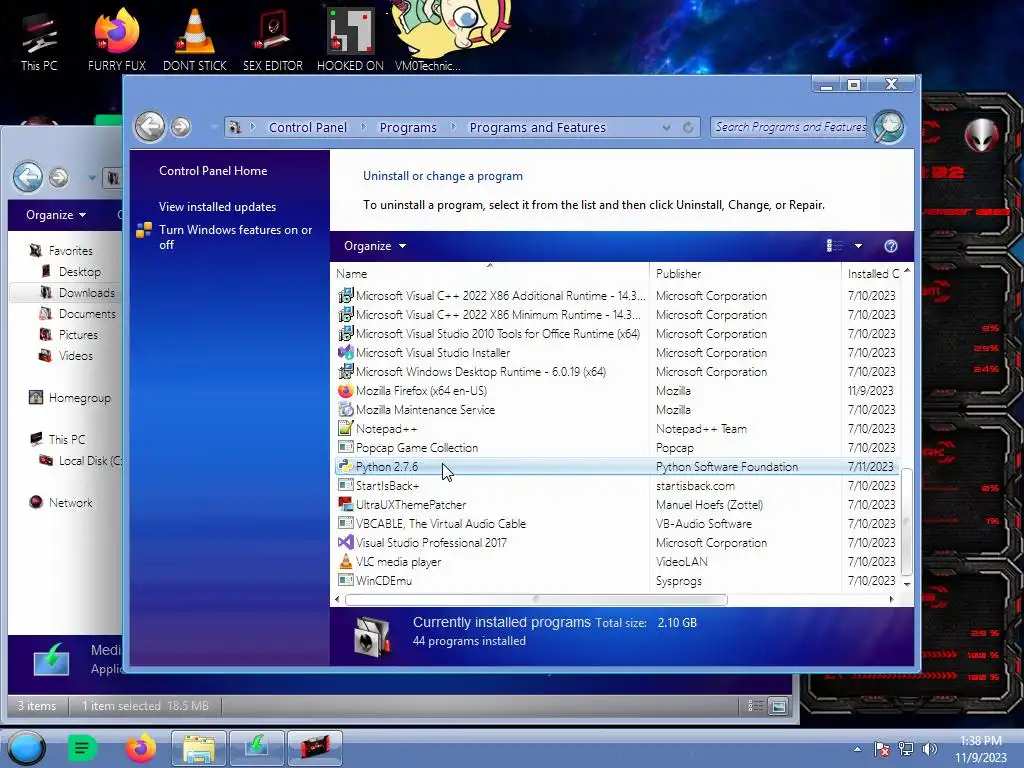The height and width of the screenshot is (768, 1024).
Task: Open recent locations dropdown in back Explorer window
Action: (x=91, y=178)
